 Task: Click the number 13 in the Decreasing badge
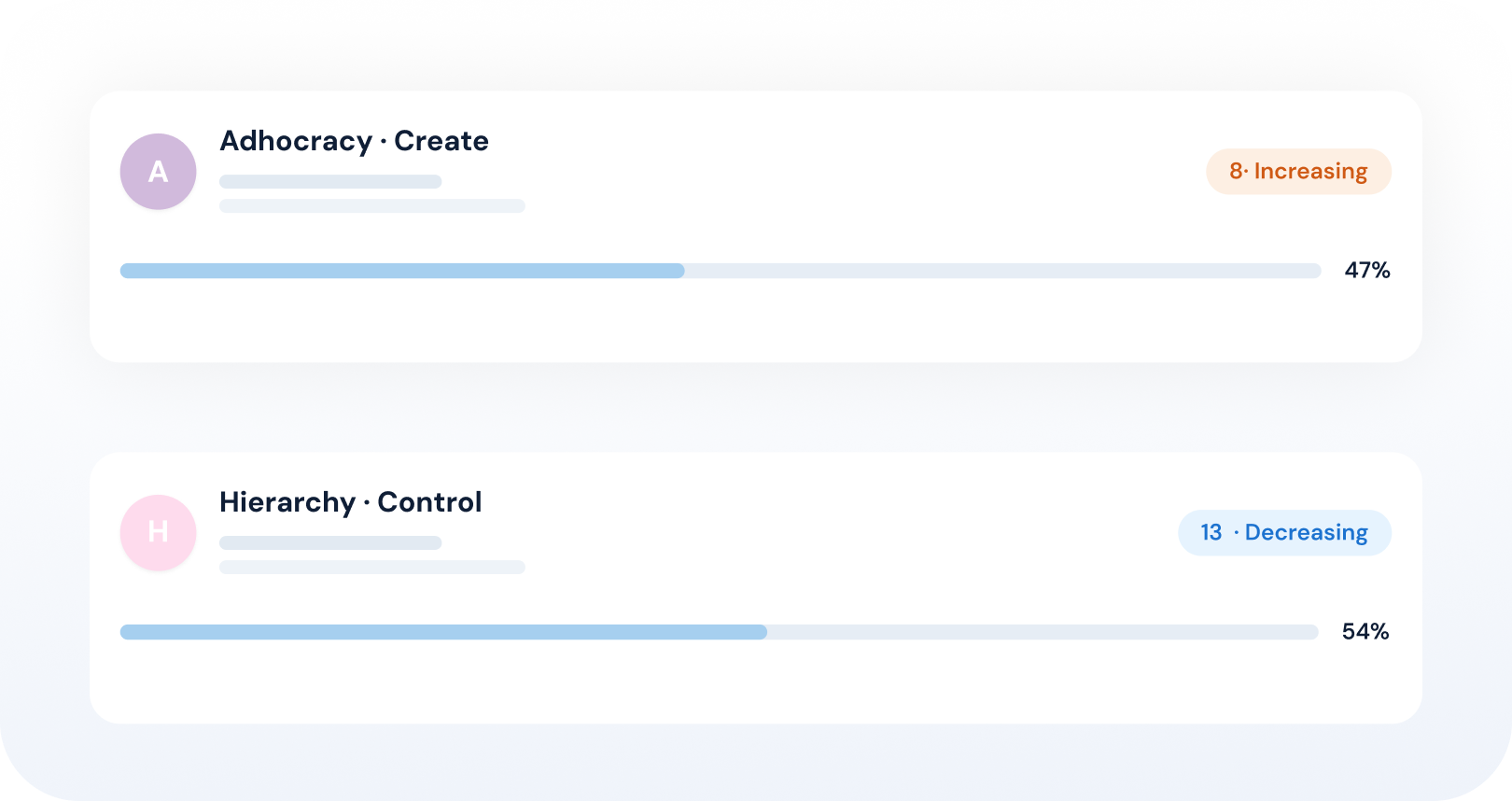pos(1211,533)
